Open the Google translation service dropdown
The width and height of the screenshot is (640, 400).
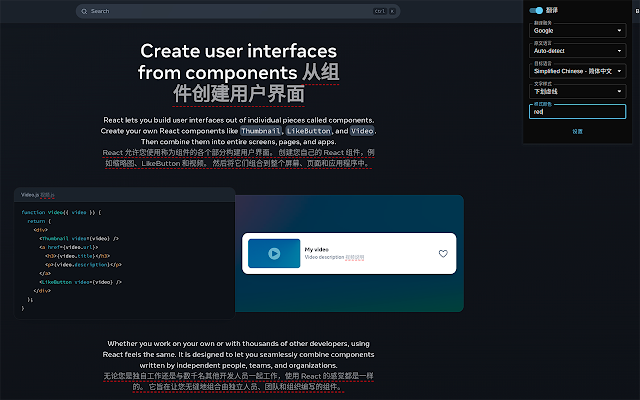(x=577, y=31)
